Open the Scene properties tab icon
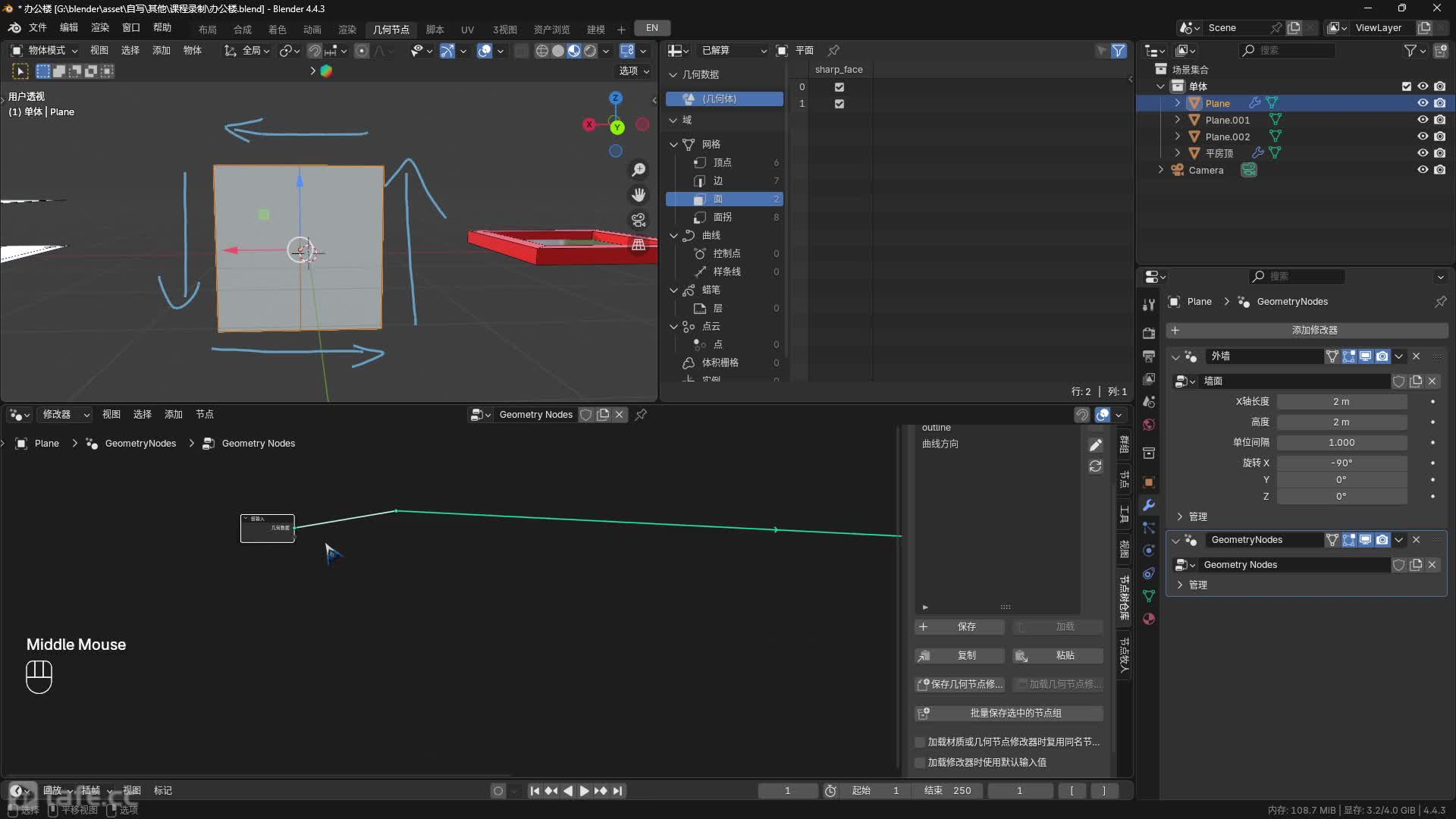 click(1149, 401)
